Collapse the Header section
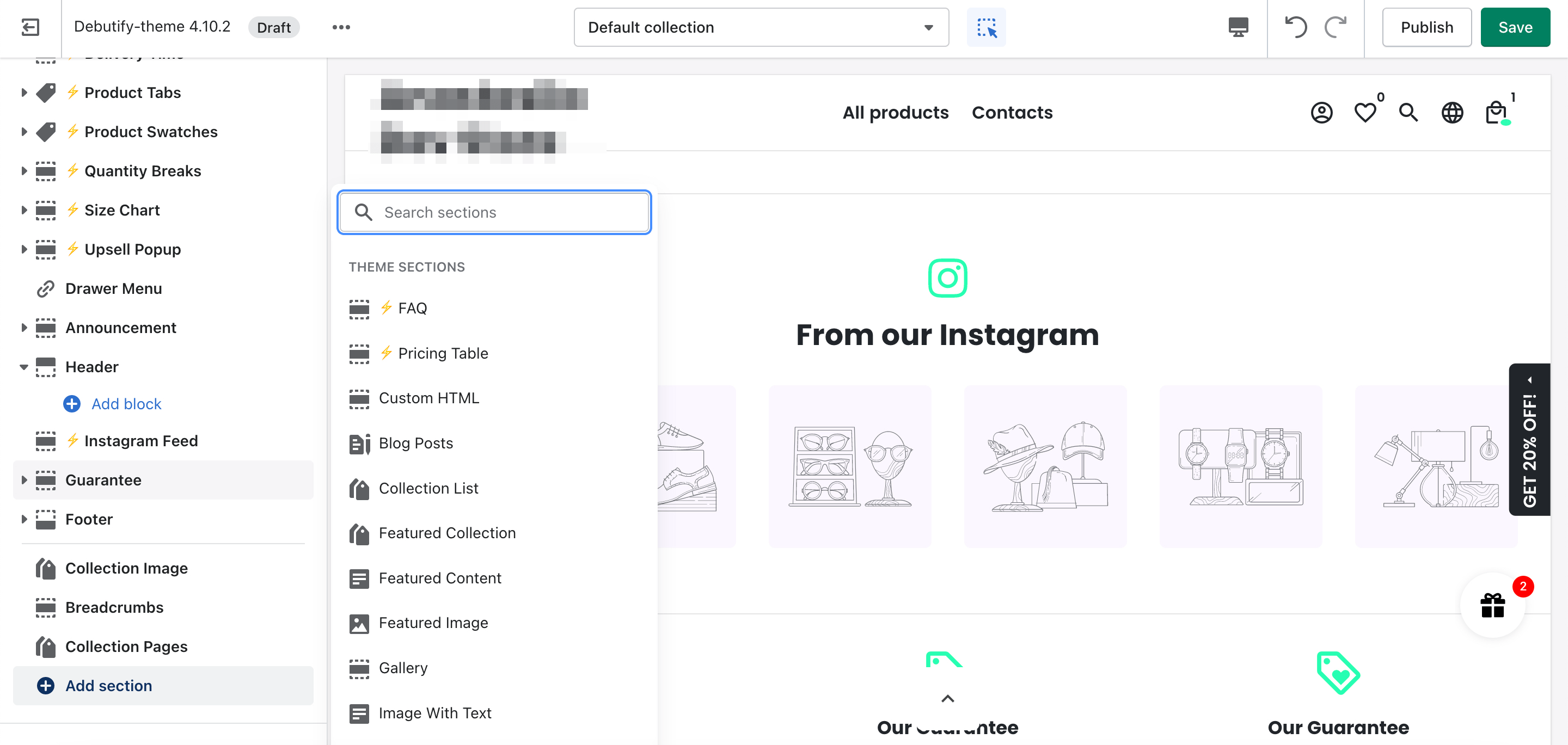The width and height of the screenshot is (1568, 745). pos(24,366)
